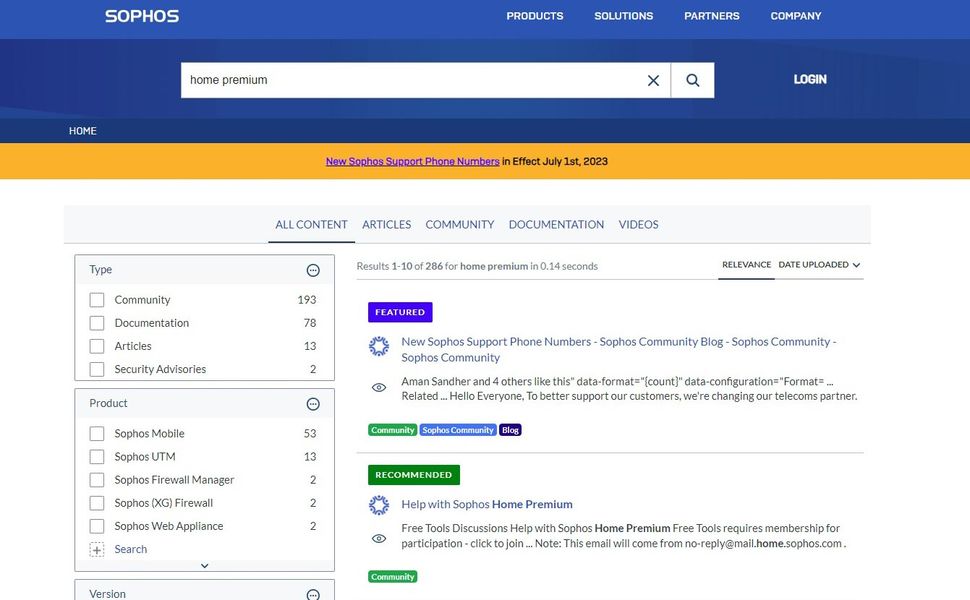970x600 pixels.
Task: Click the search magnifier icon
Action: pyautogui.click(x=693, y=79)
